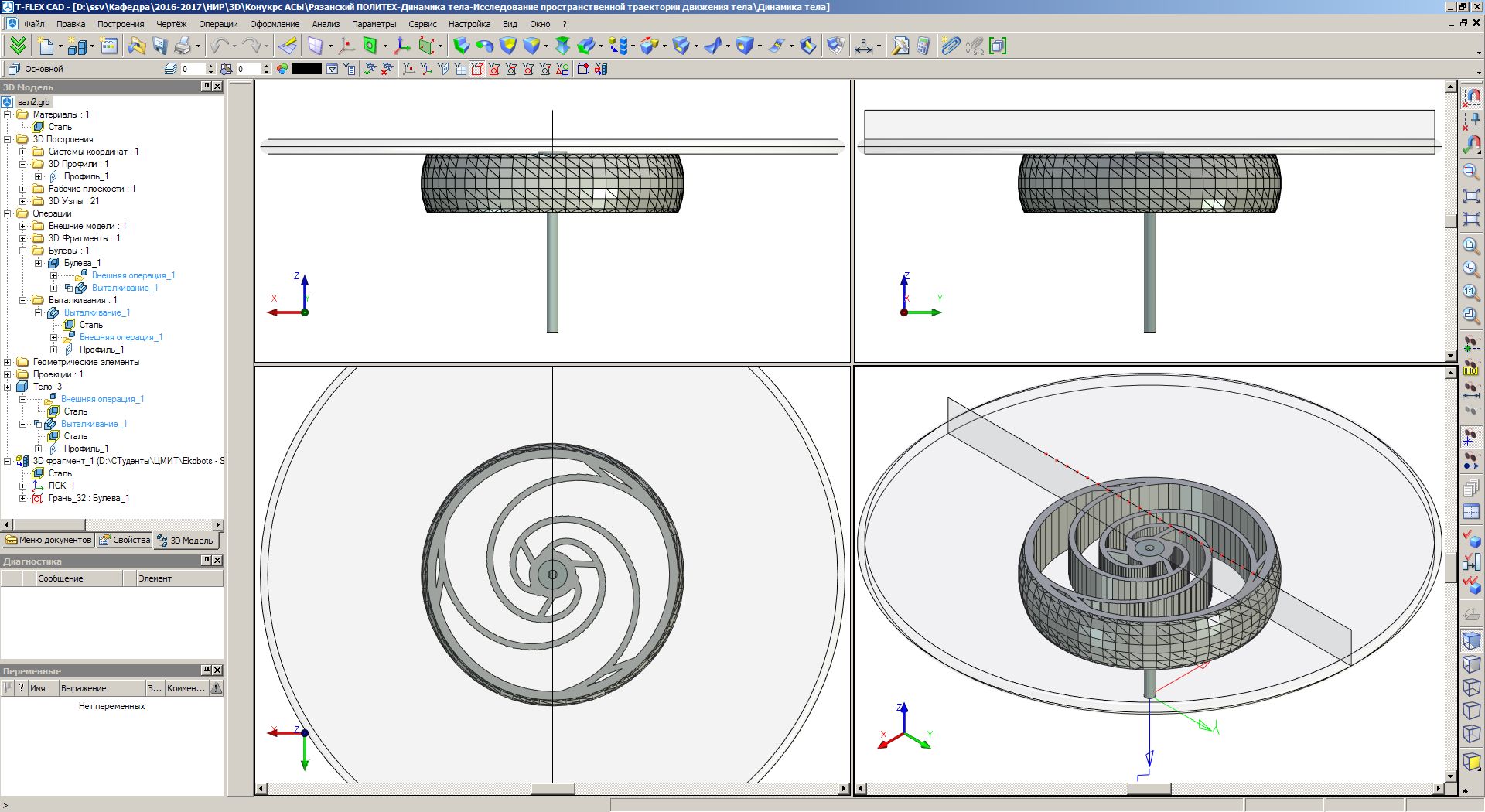Click the black color swatch
The width and height of the screenshot is (1485, 812).
[x=306, y=69]
